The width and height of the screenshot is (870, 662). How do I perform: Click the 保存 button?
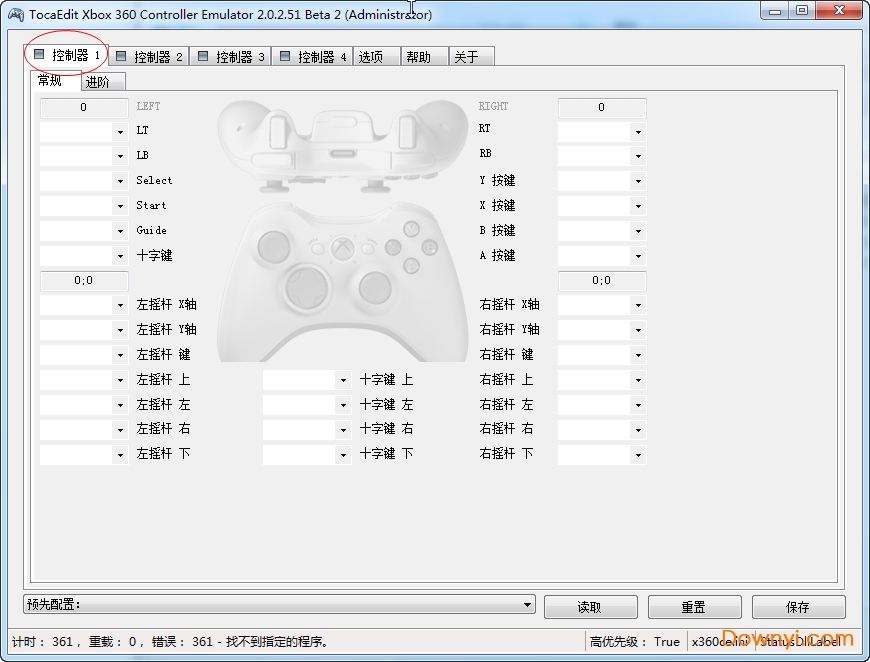click(797, 606)
